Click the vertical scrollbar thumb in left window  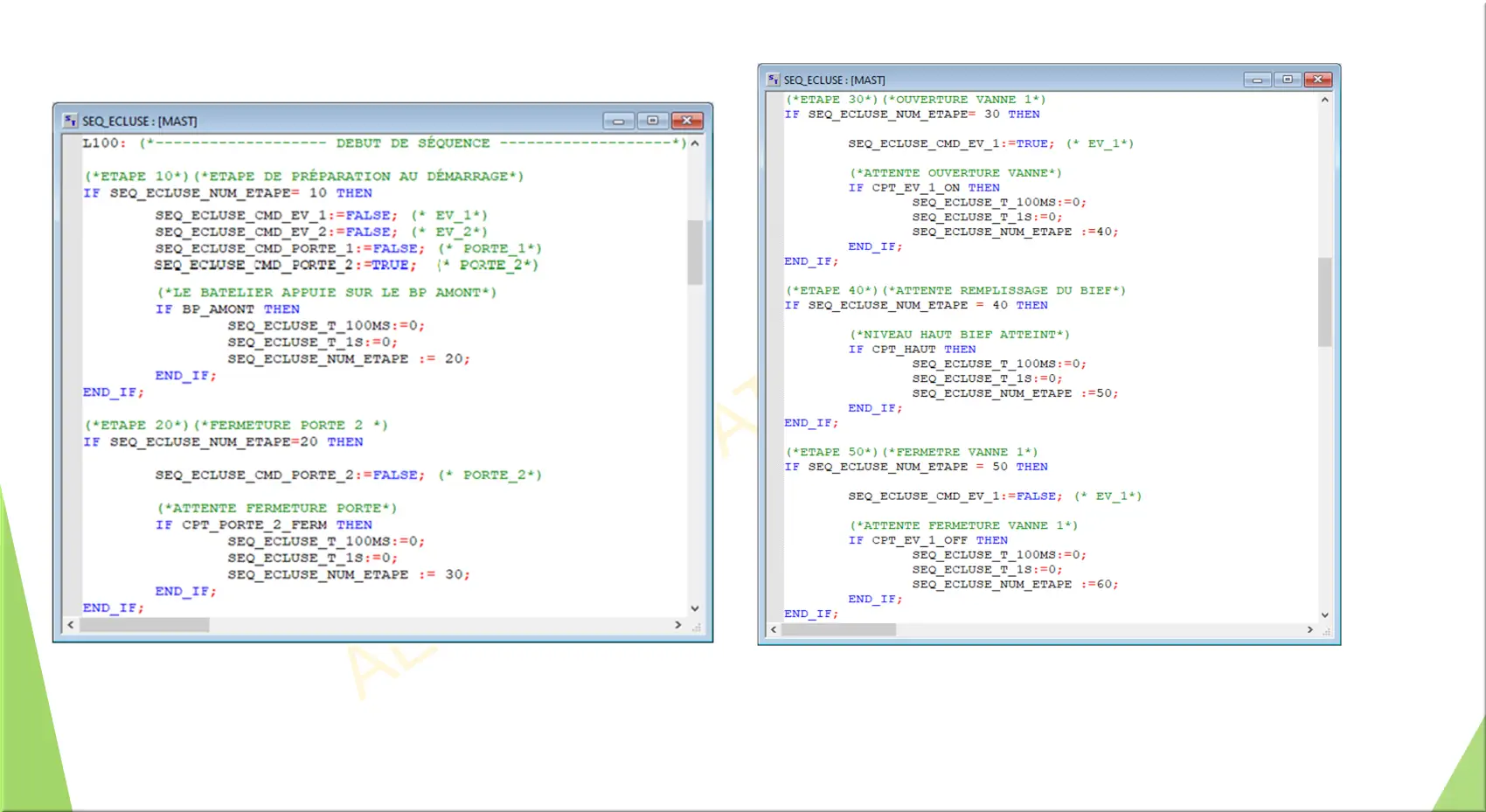pos(695,252)
